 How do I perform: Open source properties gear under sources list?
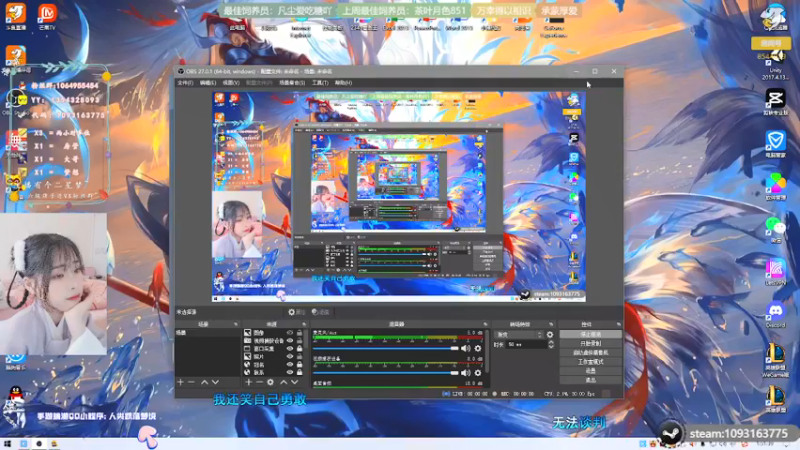pos(270,382)
